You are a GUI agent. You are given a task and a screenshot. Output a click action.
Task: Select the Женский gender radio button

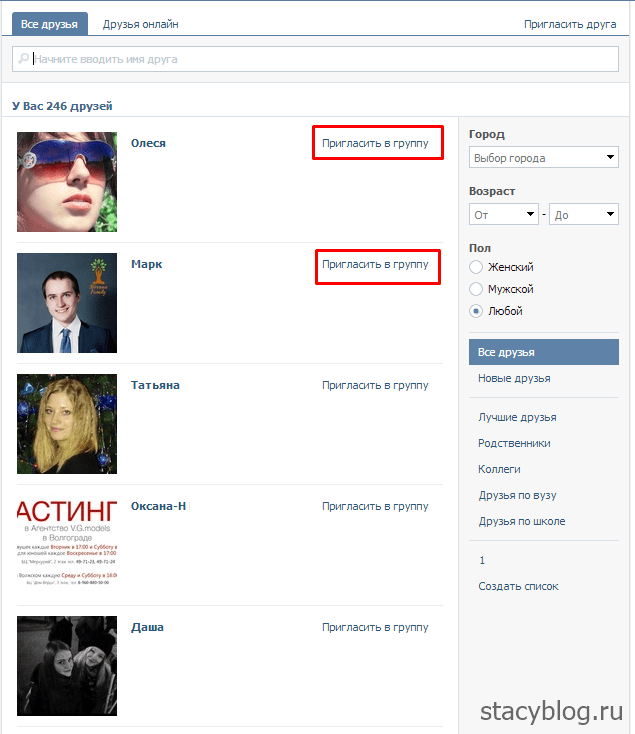pyautogui.click(x=476, y=267)
